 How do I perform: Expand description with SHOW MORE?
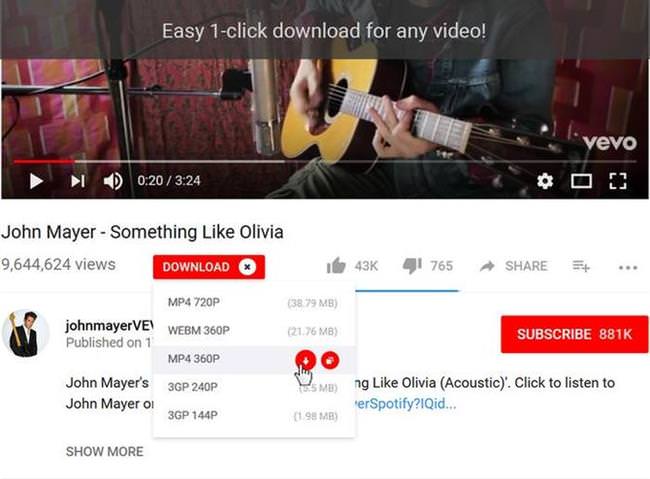(x=104, y=451)
